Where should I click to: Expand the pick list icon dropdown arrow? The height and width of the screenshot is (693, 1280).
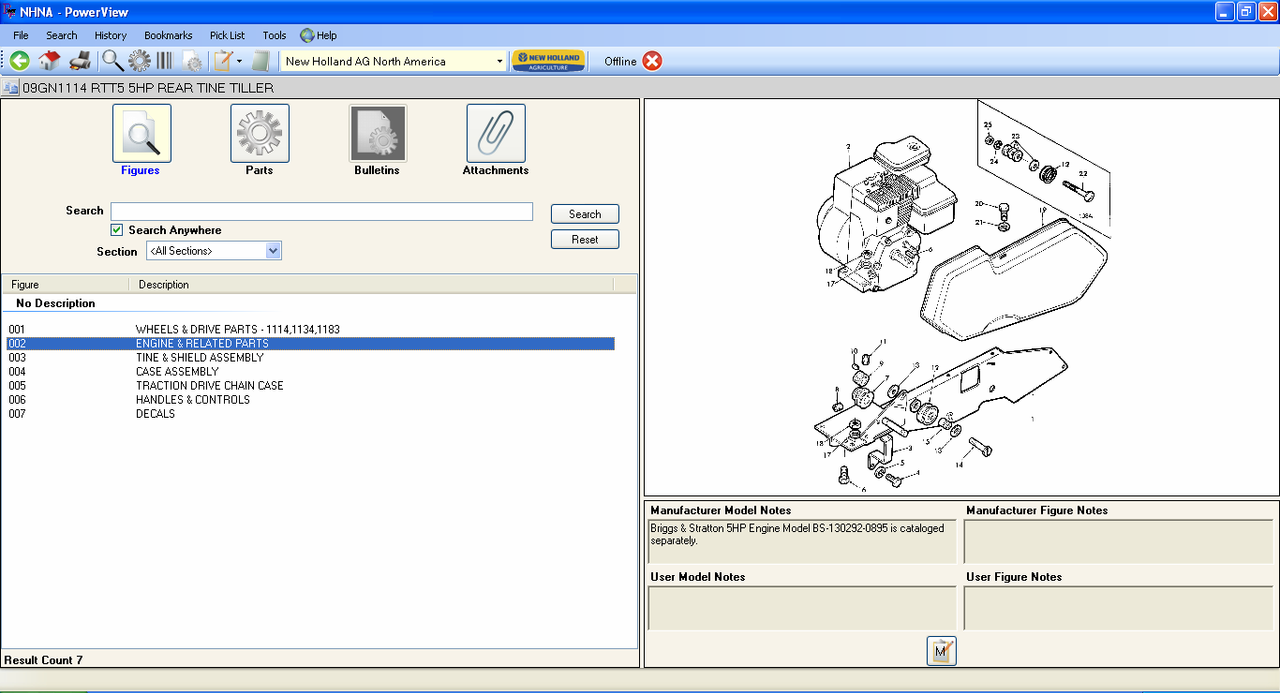(240, 61)
